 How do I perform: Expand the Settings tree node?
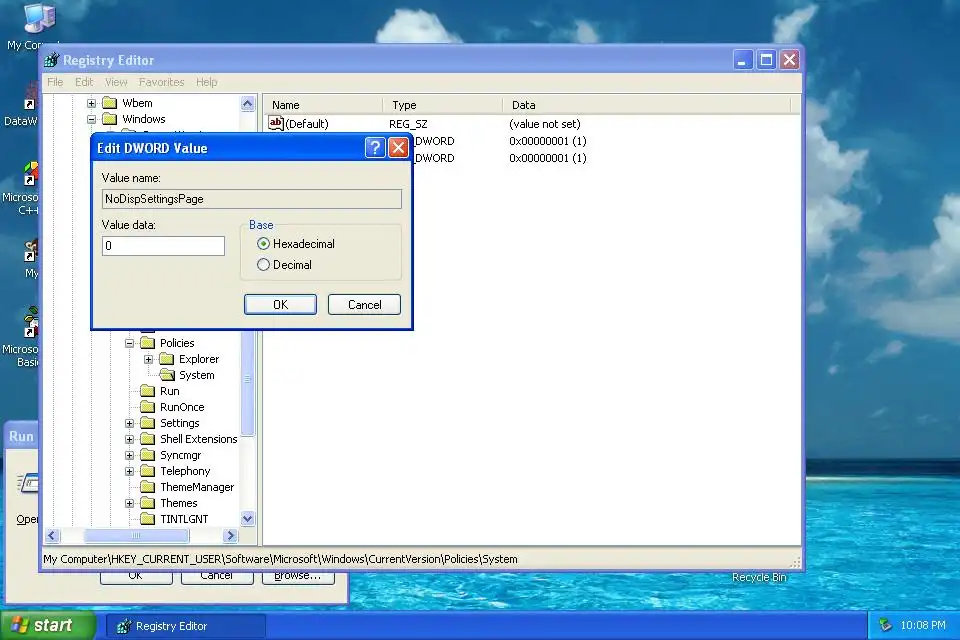pos(129,423)
